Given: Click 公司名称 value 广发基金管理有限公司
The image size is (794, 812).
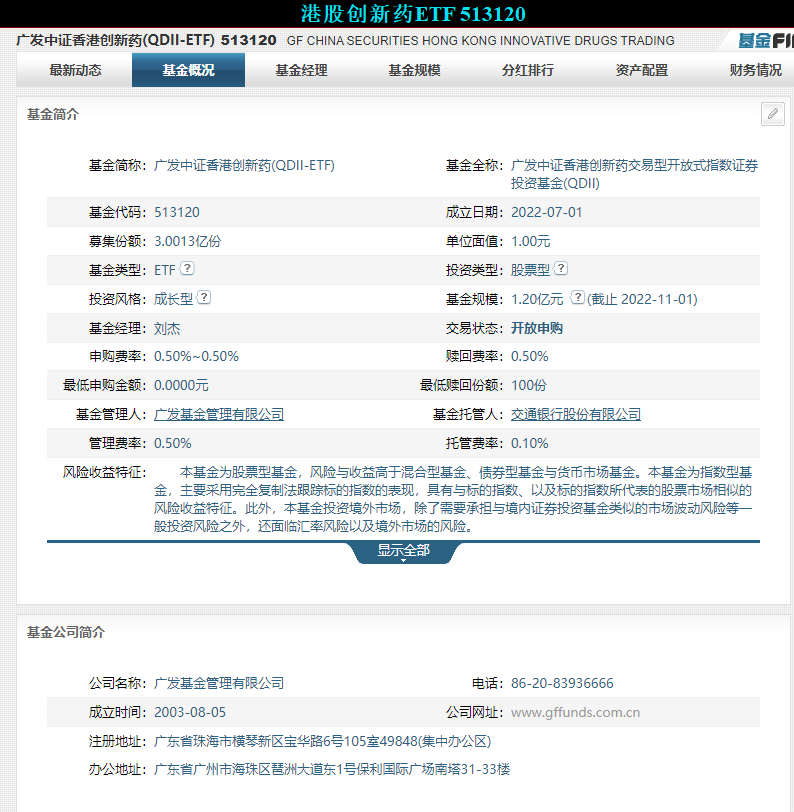Looking at the screenshot, I should click(x=219, y=683).
